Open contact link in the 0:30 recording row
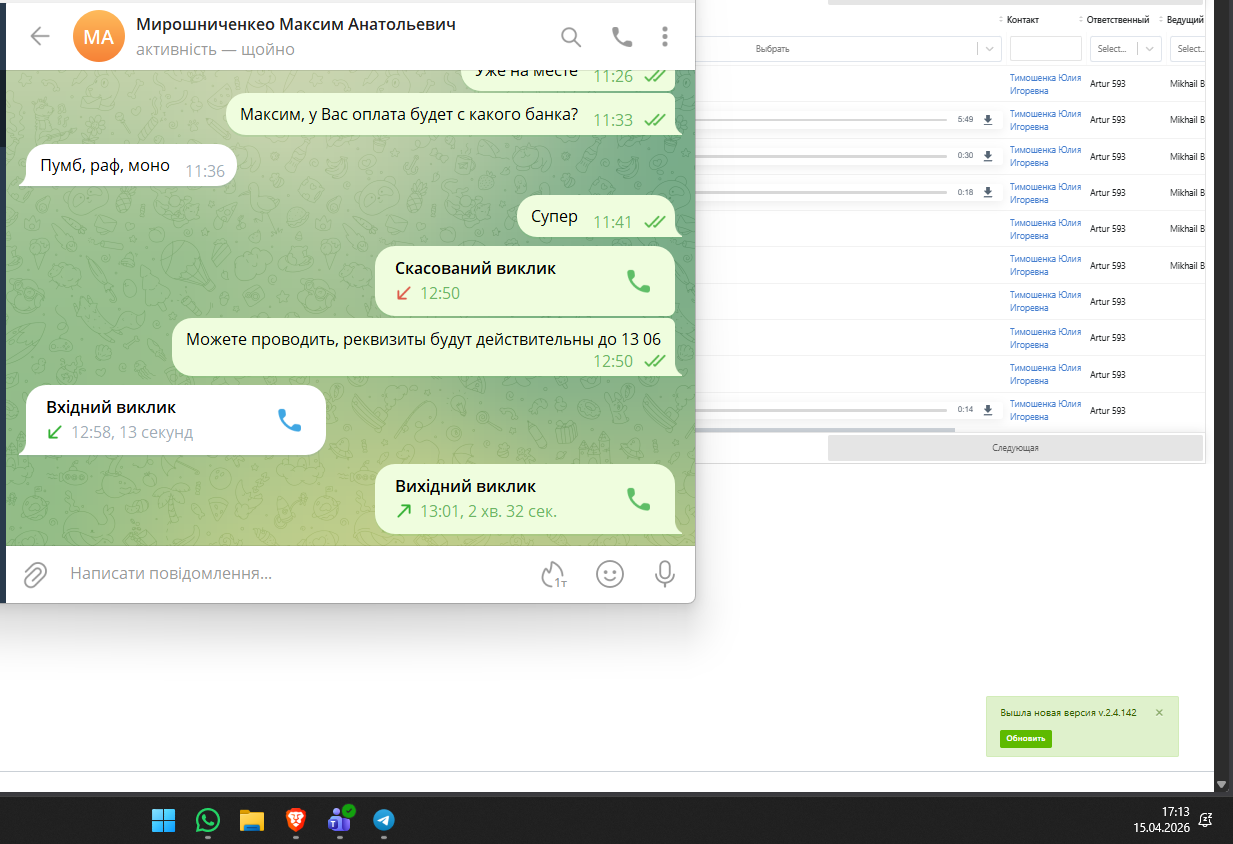The width and height of the screenshot is (1233, 844). [x=1045, y=156]
